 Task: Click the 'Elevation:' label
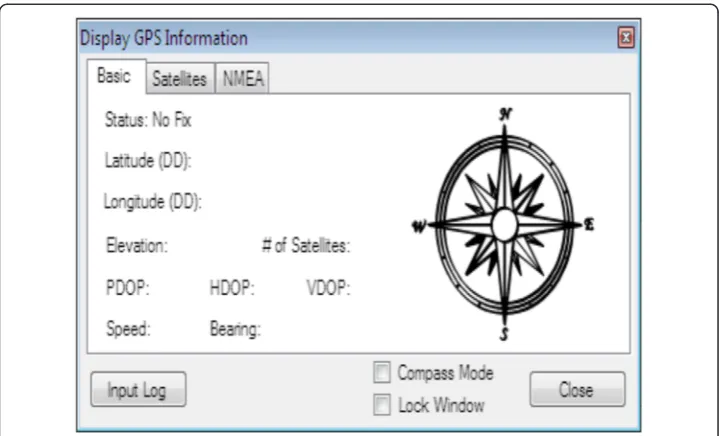[137, 246]
